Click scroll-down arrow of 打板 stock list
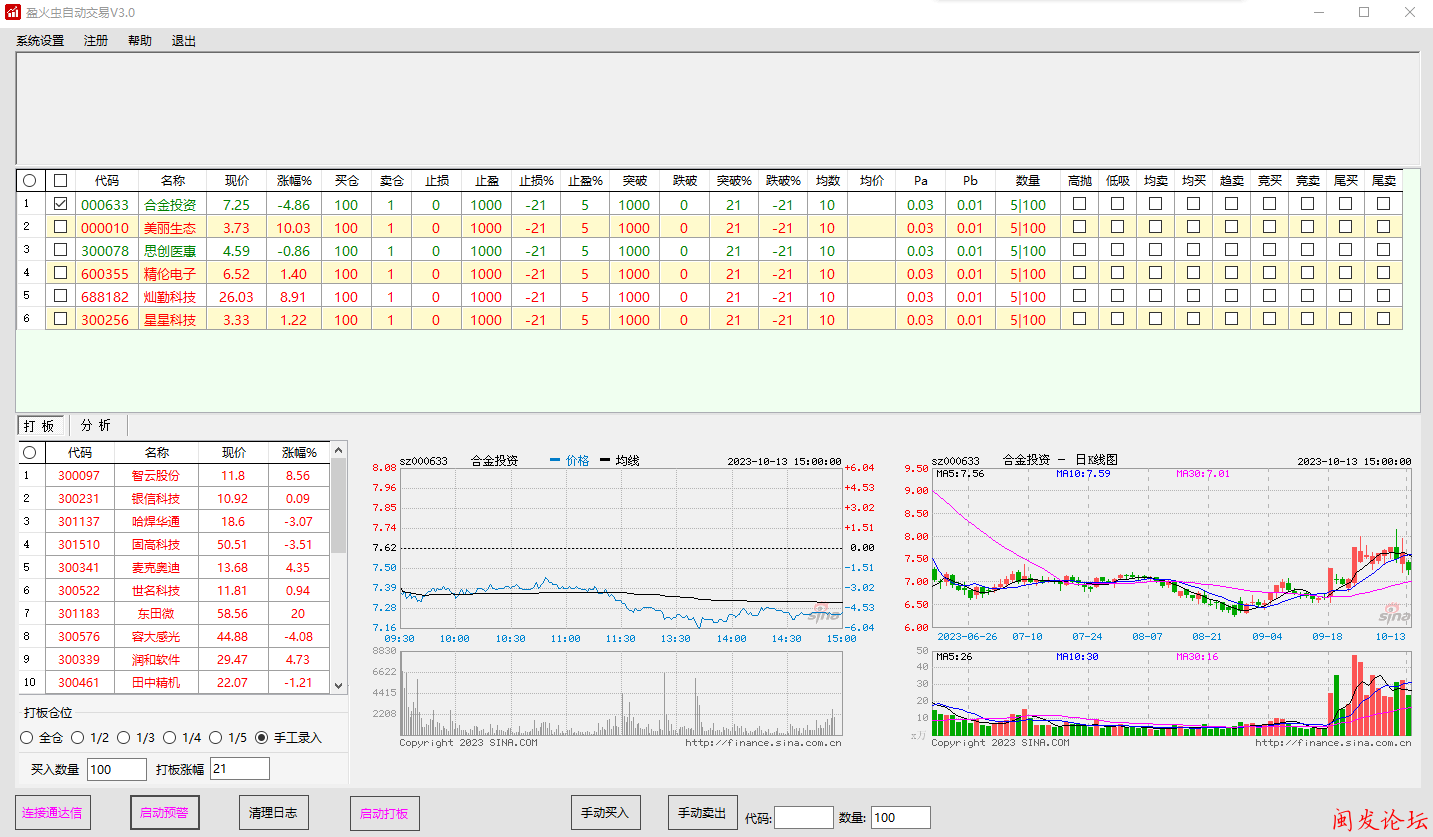The image size is (1433, 837). 338,685
